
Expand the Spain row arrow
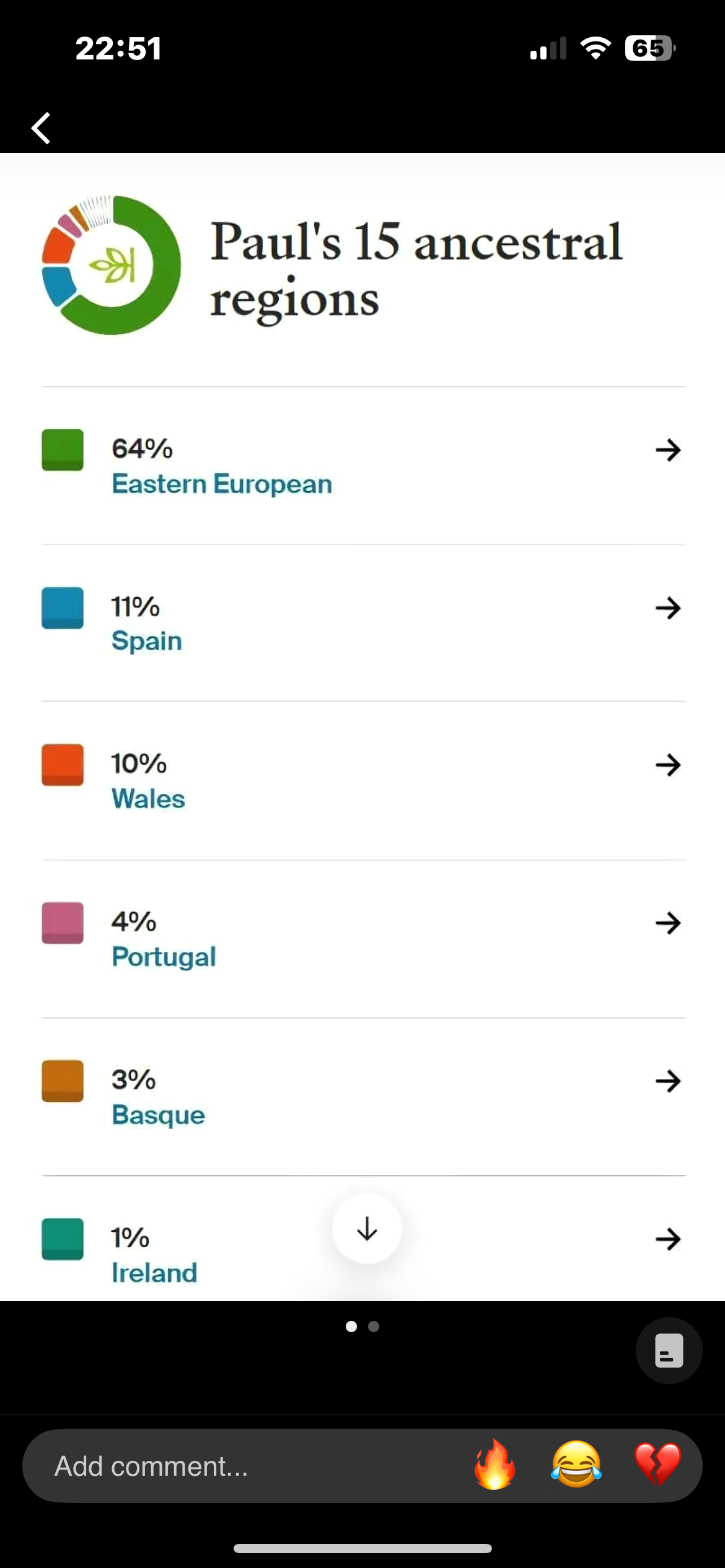[x=669, y=608]
